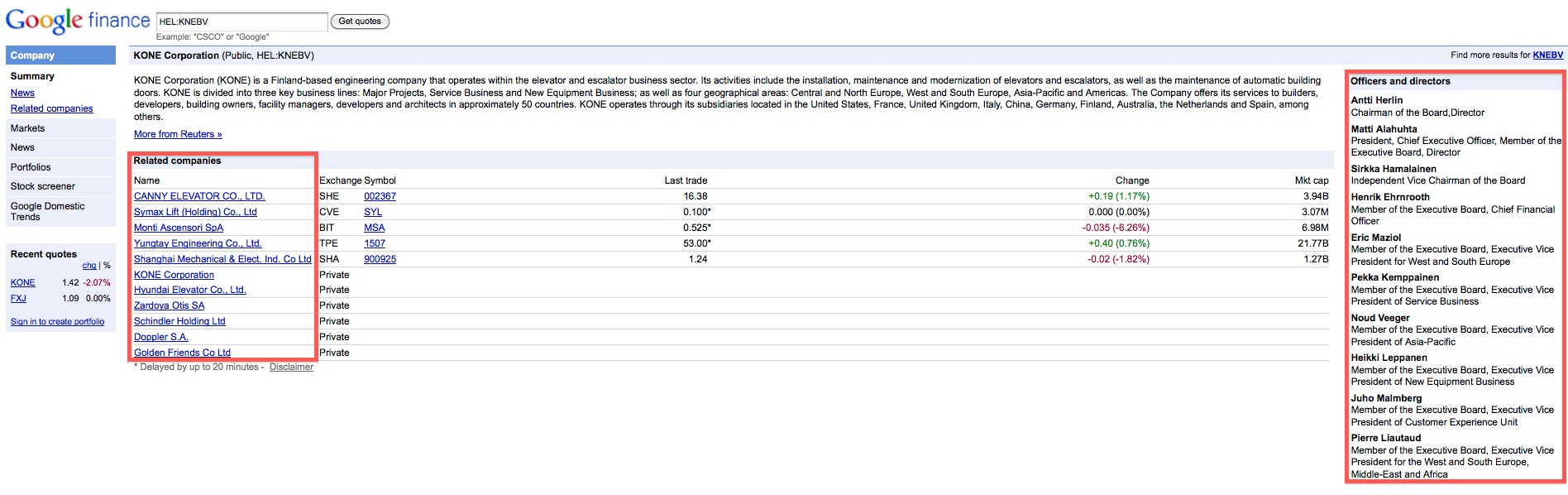Click the Google finance logo
Viewport: 1568px width, 495px height.
[x=78, y=21]
